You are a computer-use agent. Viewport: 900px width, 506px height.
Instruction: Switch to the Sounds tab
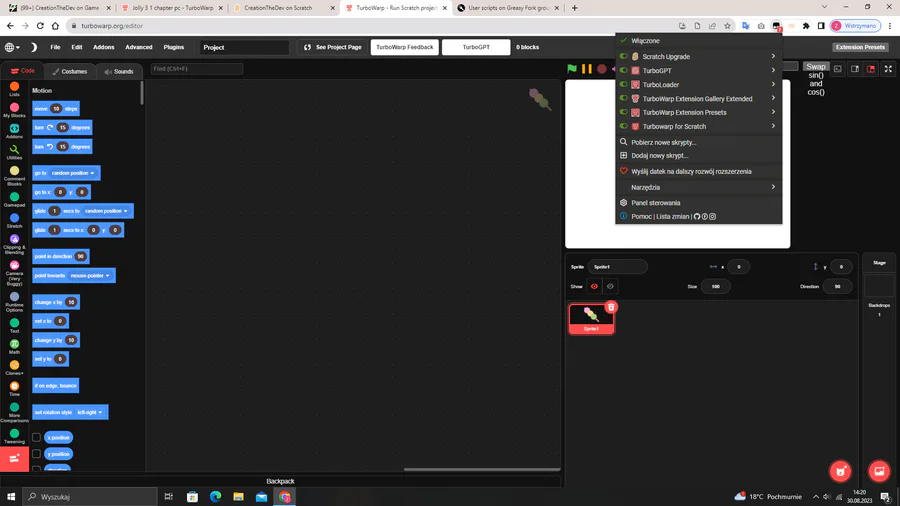point(119,71)
